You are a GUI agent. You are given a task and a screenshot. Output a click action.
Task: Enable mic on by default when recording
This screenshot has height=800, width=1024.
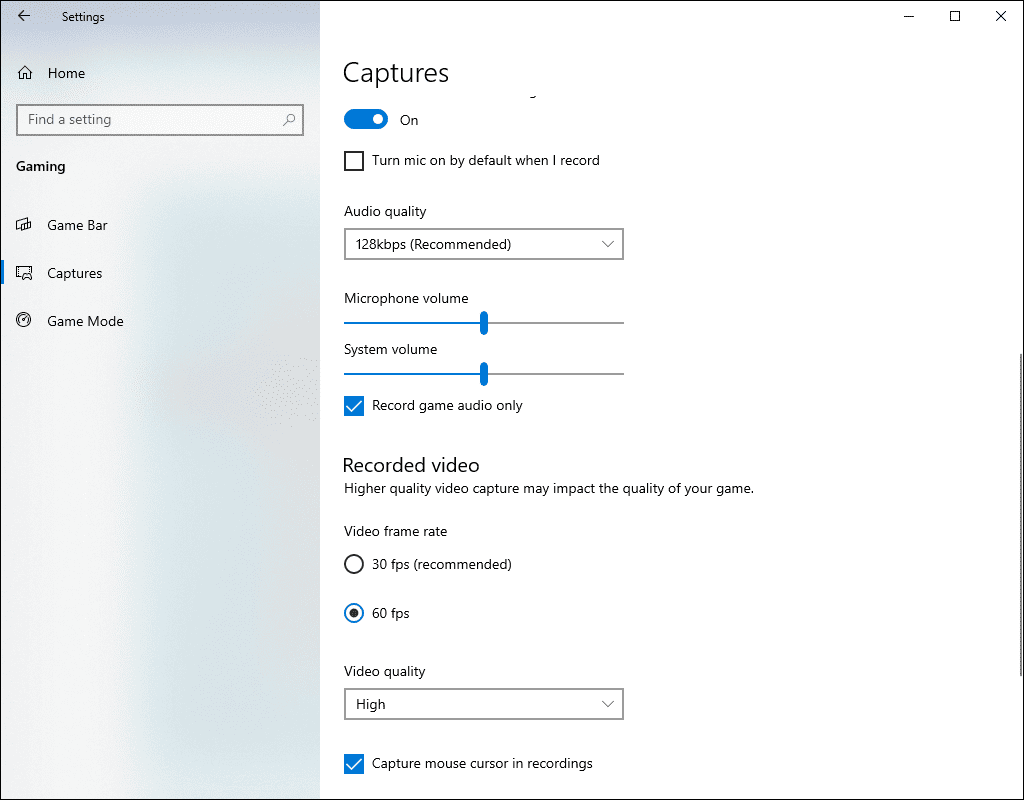coord(353,160)
